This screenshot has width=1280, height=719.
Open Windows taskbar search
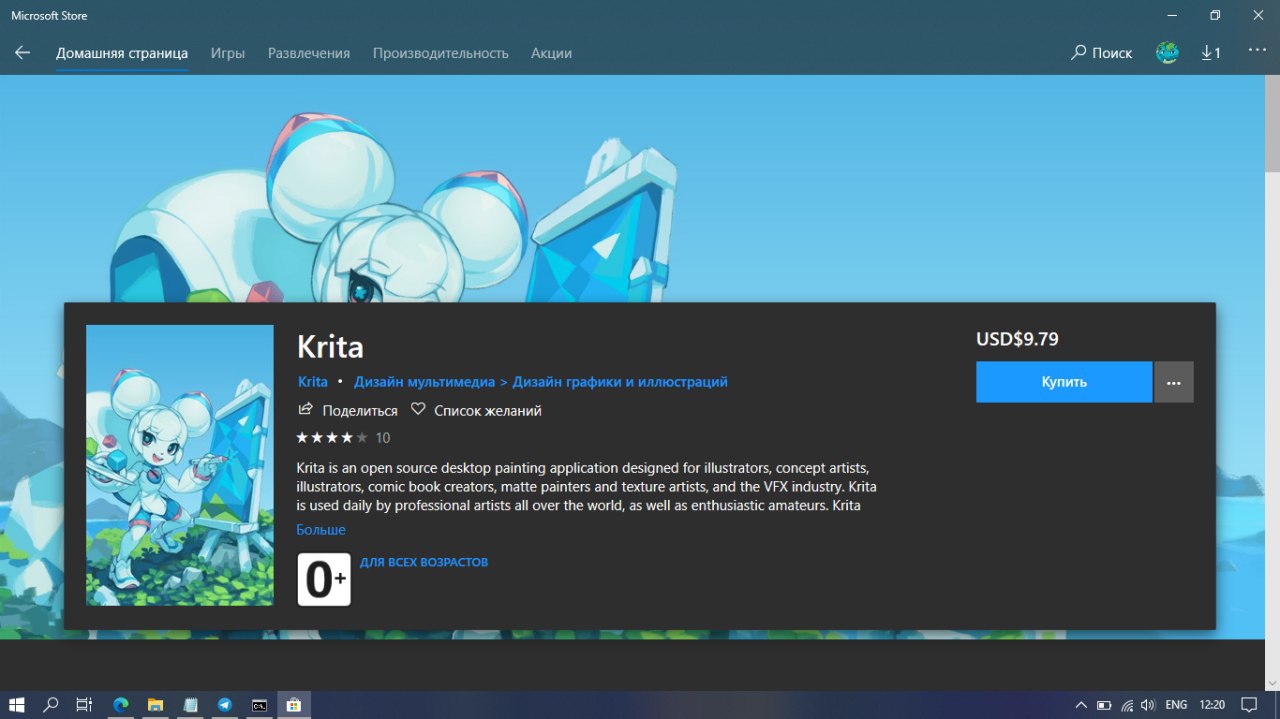51,705
